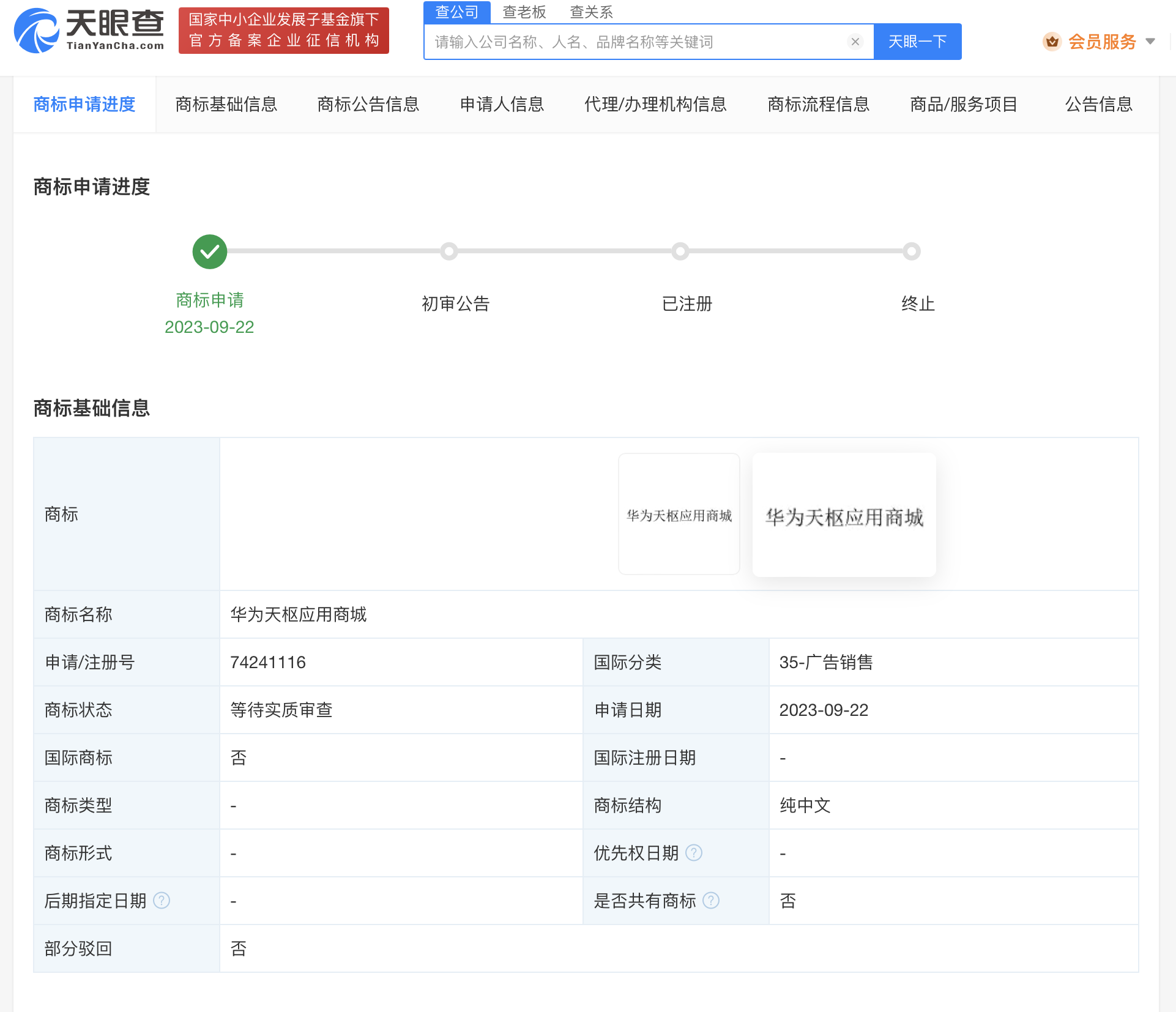Switch to 商标公告信息 tab
Image resolution: width=1176 pixels, height=1012 pixels.
click(368, 104)
